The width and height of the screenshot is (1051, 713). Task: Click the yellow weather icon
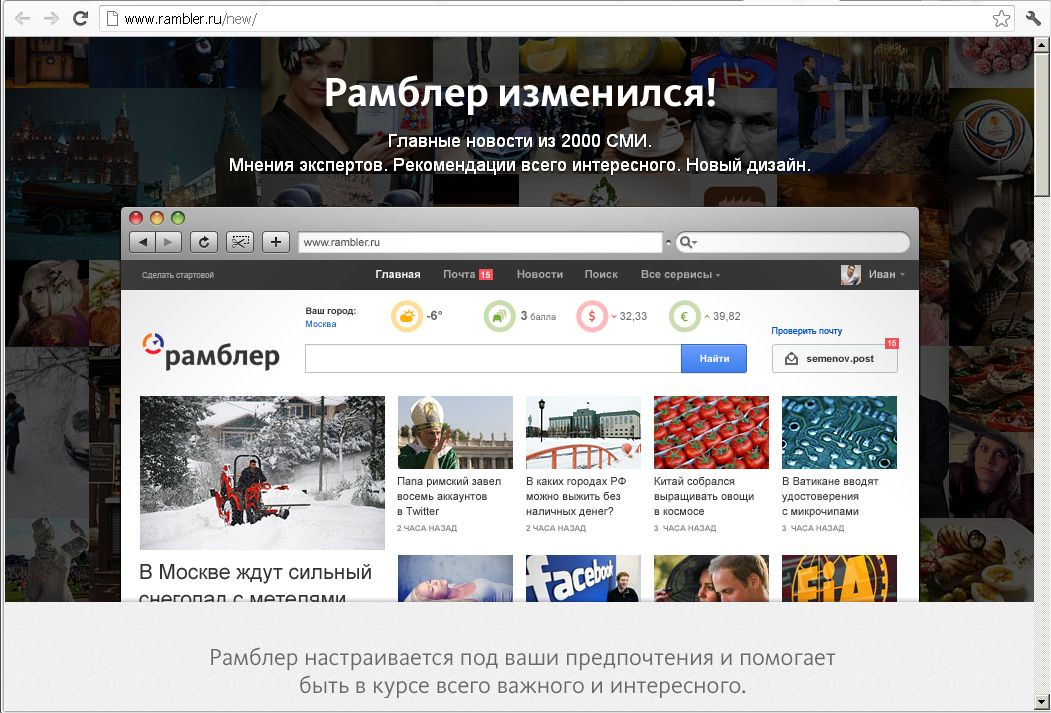[x=406, y=316]
